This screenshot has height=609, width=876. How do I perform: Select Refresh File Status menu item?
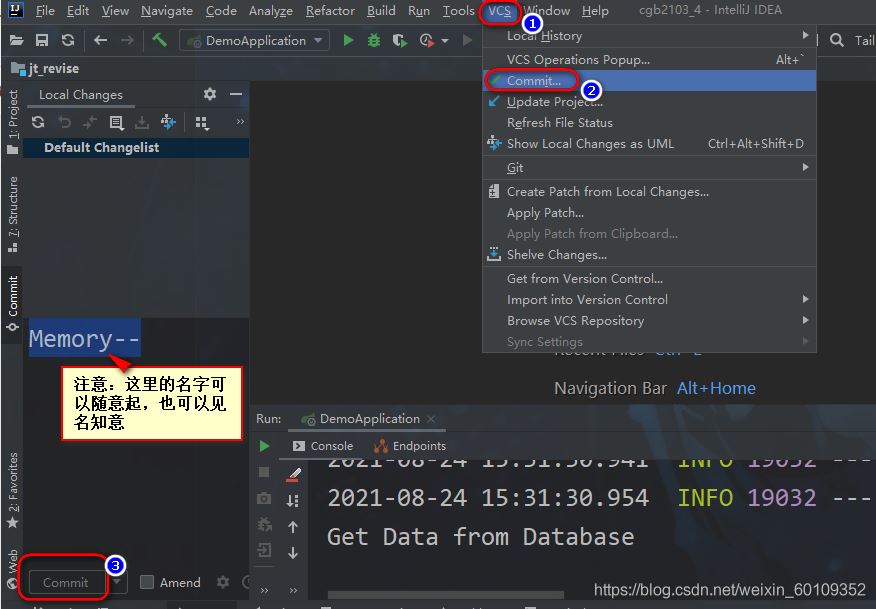(649, 122)
